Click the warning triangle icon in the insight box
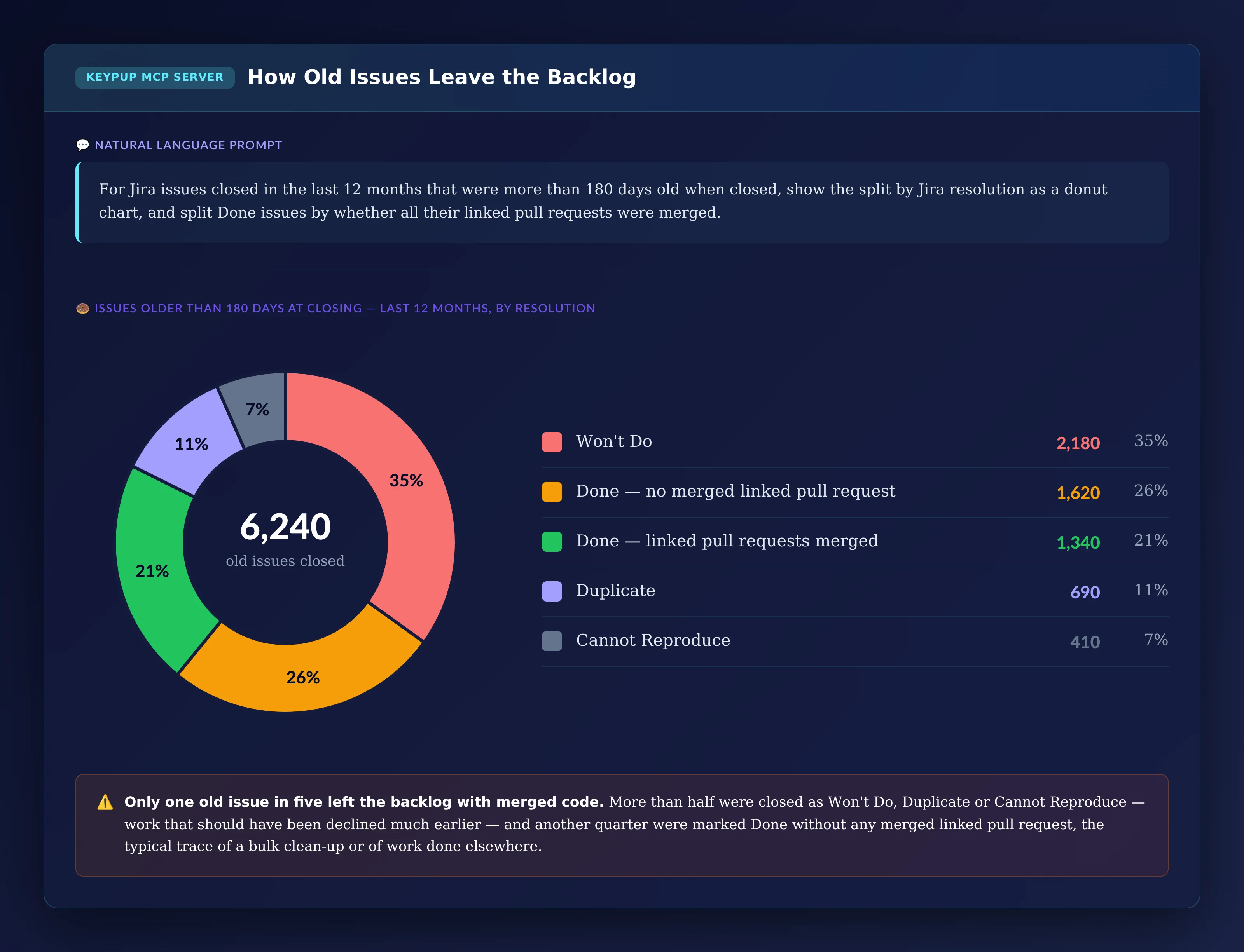Image resolution: width=1244 pixels, height=952 pixels. [105, 802]
